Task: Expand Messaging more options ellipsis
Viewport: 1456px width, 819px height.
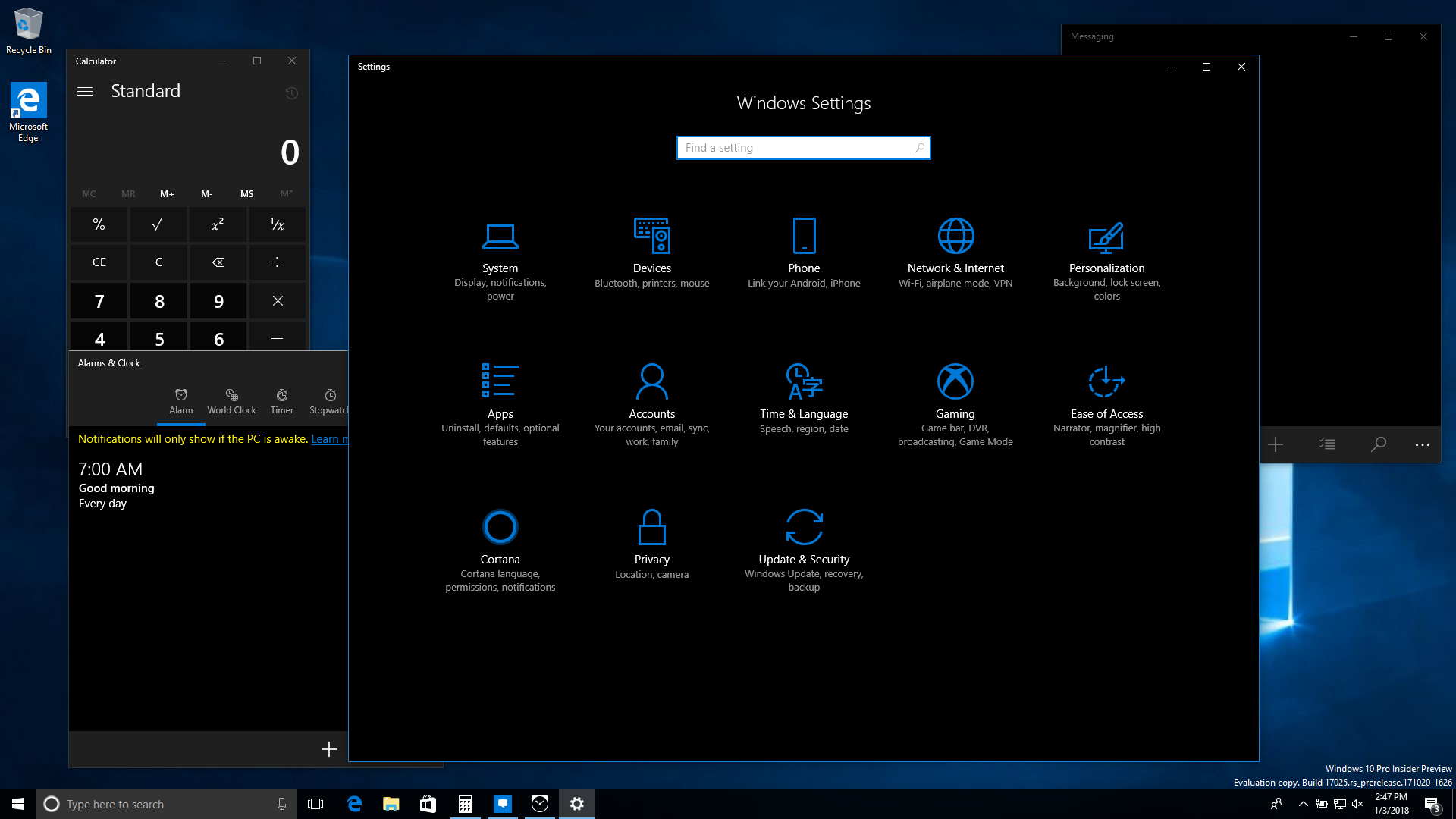Action: [1422, 445]
